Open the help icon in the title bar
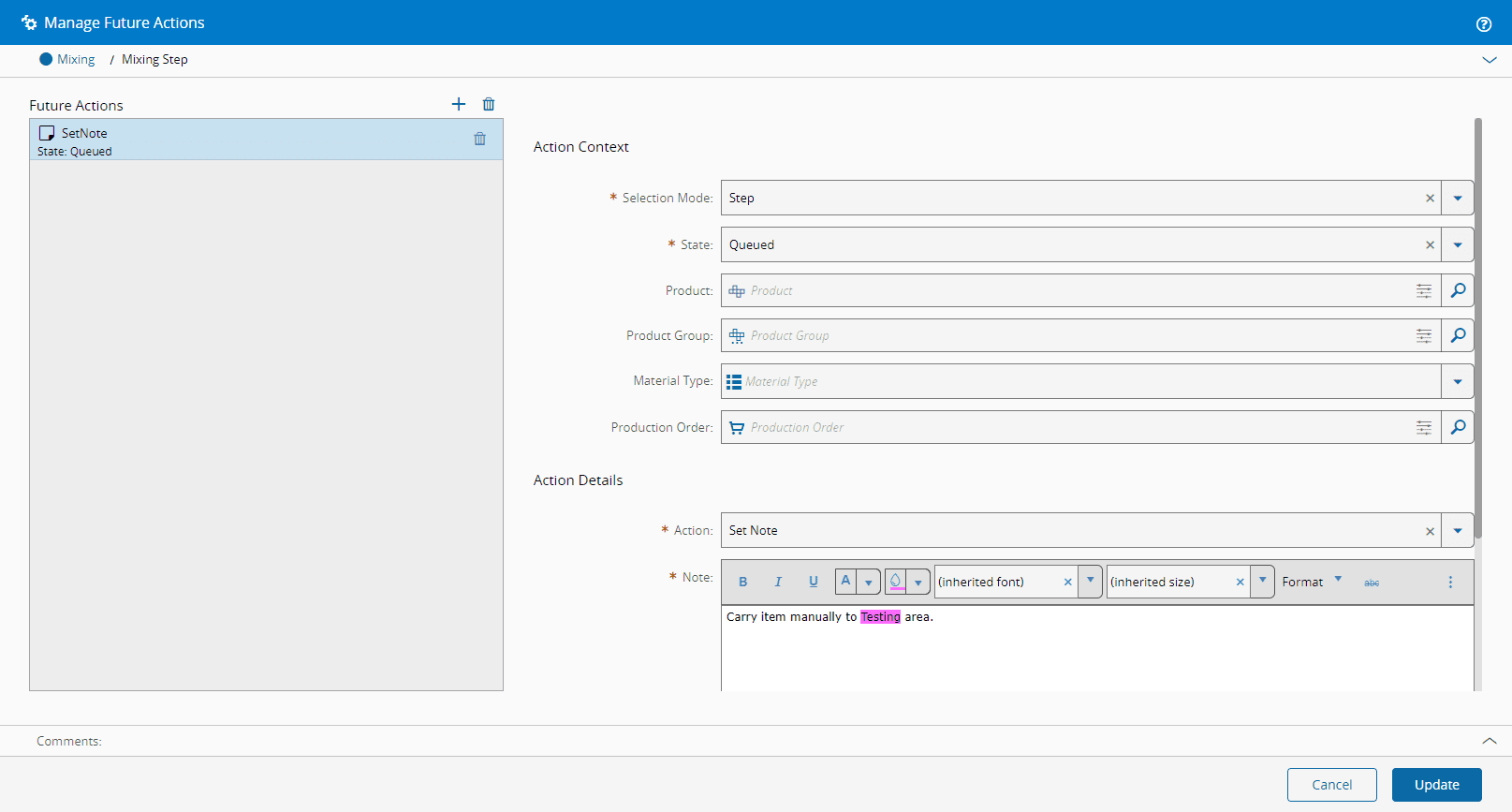Viewport: 1512px width, 812px height. click(1484, 24)
